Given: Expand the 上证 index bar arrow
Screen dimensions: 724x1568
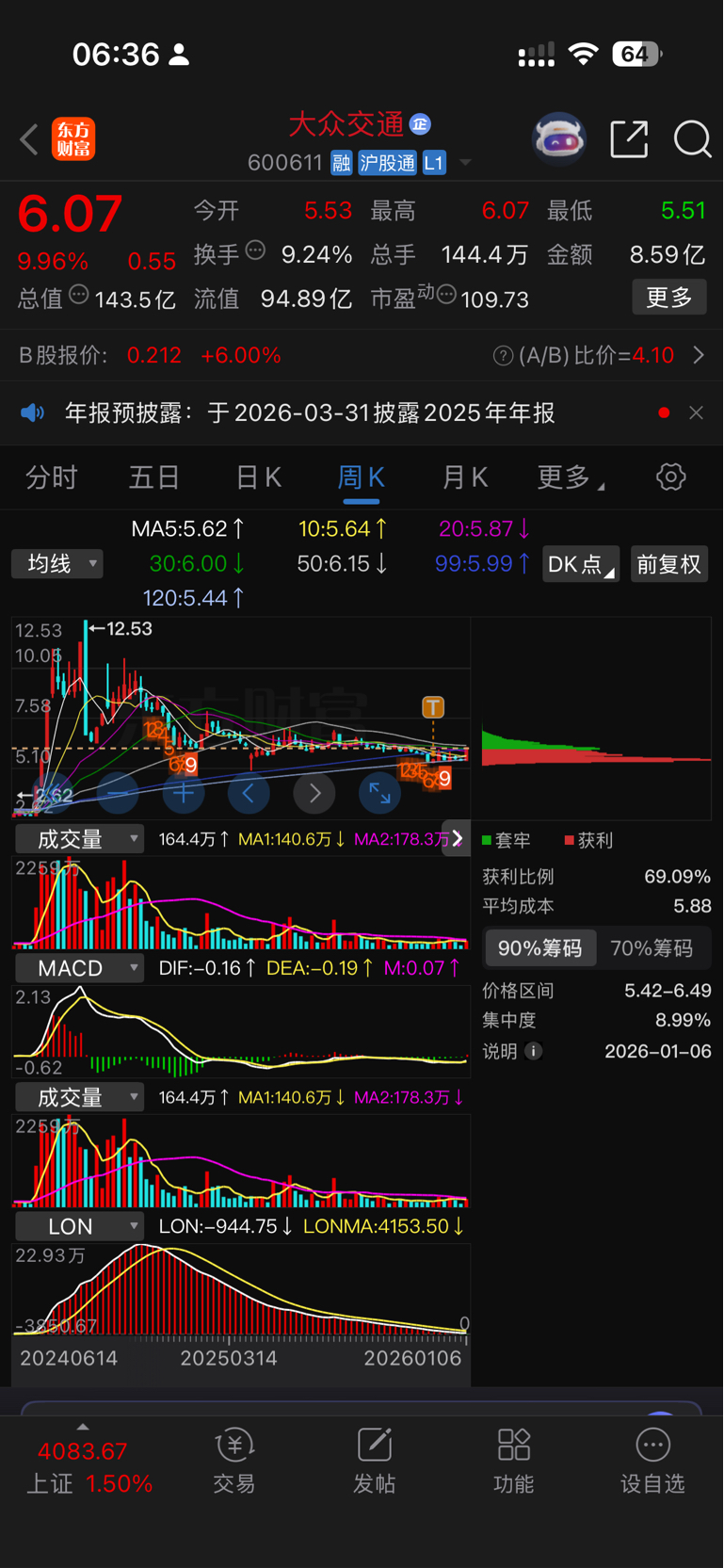Looking at the screenshot, I should click(x=83, y=1427).
